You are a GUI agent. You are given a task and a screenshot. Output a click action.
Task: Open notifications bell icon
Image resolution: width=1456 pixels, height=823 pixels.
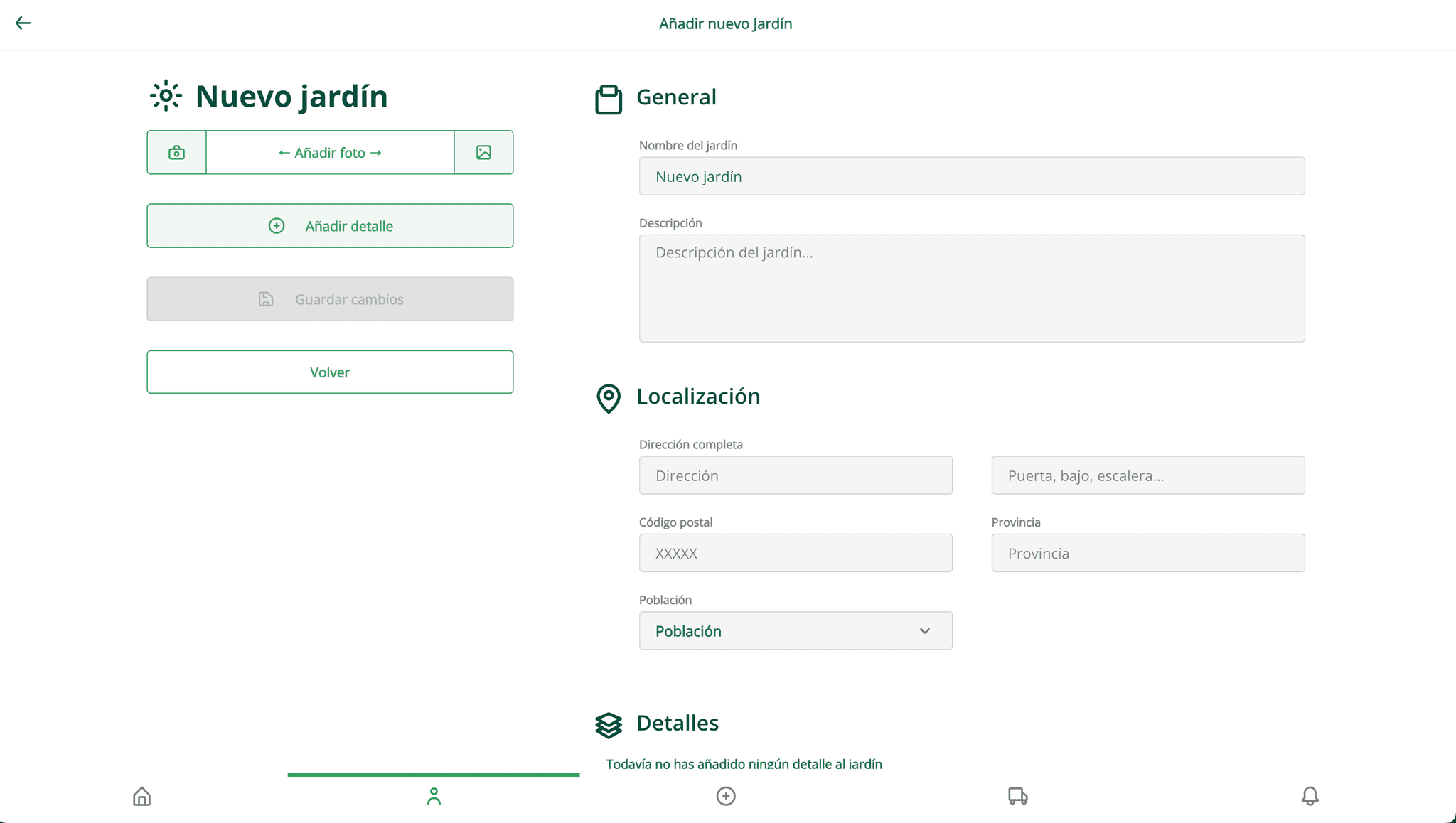(1310, 796)
